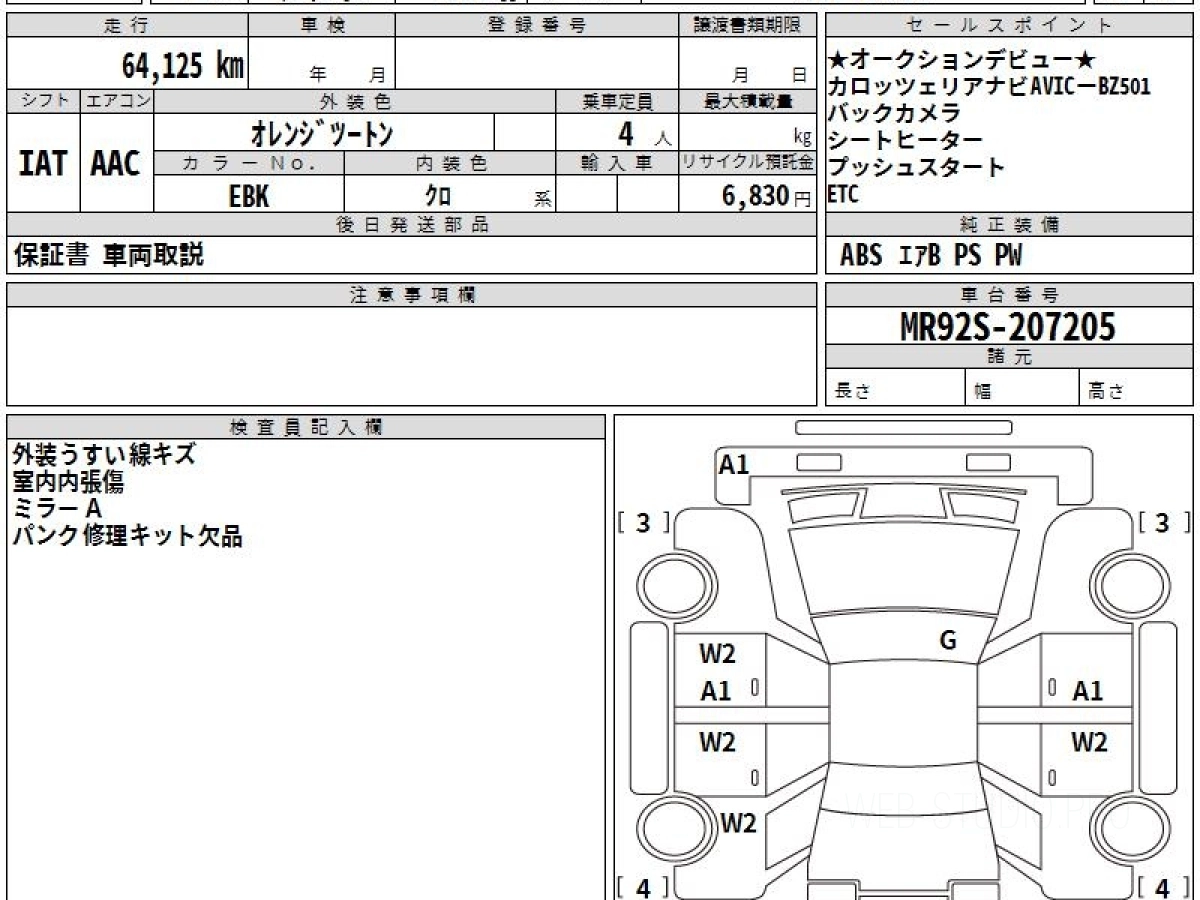Screen dimensions: 1200x900
Task: Select the color code EBK
Action: coord(249,196)
